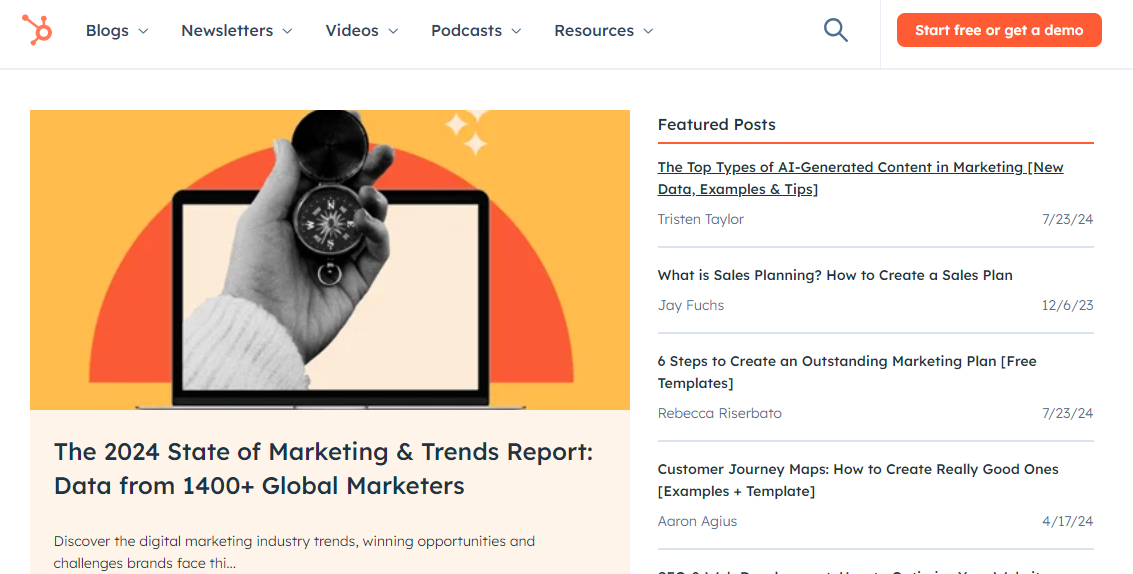Select the Featured Posts heading
The height and width of the screenshot is (574, 1133).
pyautogui.click(x=716, y=124)
